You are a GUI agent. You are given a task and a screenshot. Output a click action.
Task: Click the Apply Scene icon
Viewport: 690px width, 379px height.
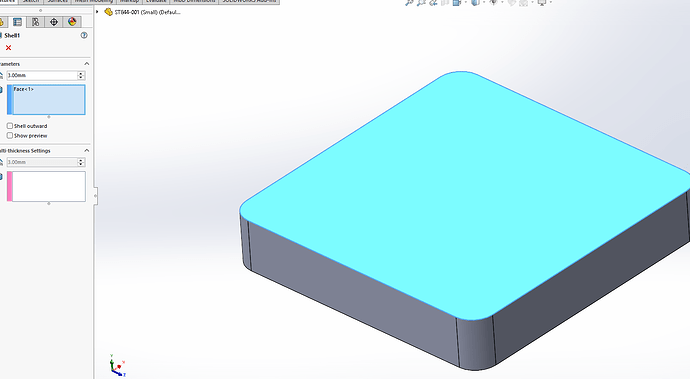coord(524,2)
